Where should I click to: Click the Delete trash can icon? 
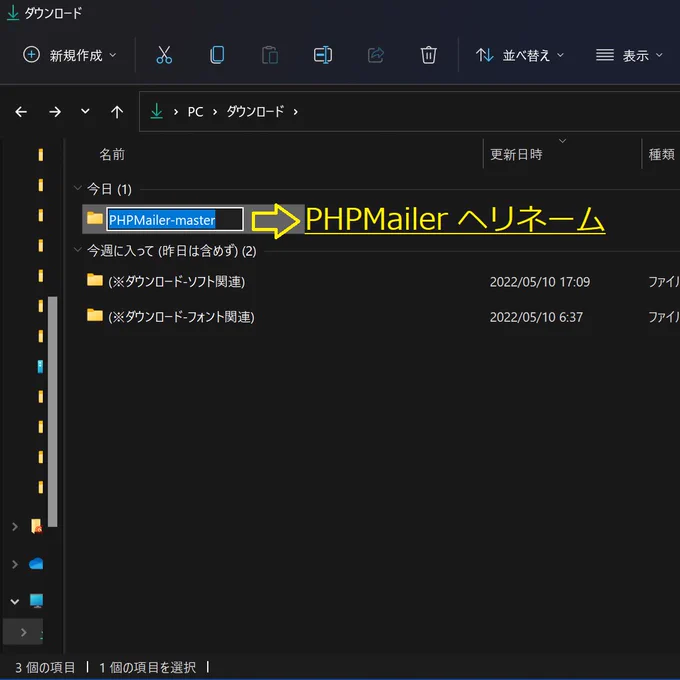[x=428, y=55]
